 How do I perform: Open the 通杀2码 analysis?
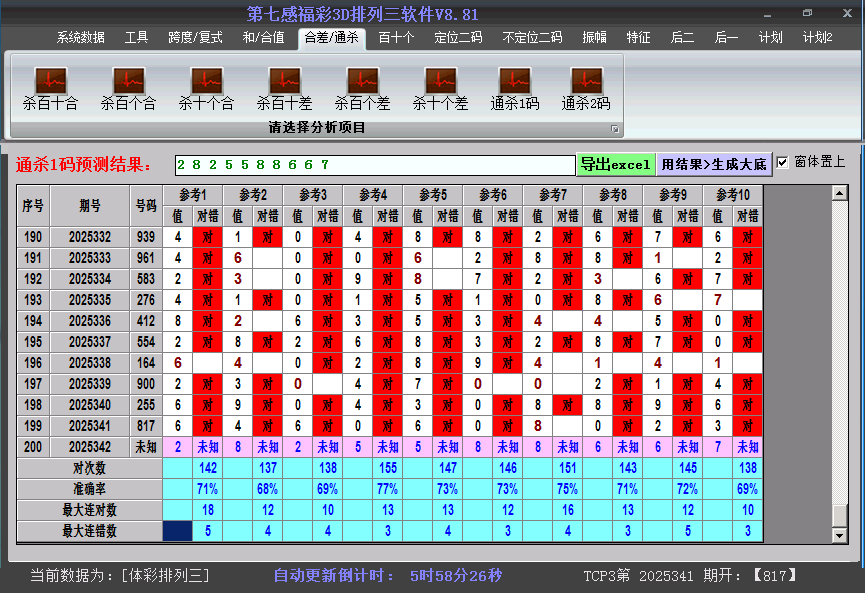(x=586, y=81)
